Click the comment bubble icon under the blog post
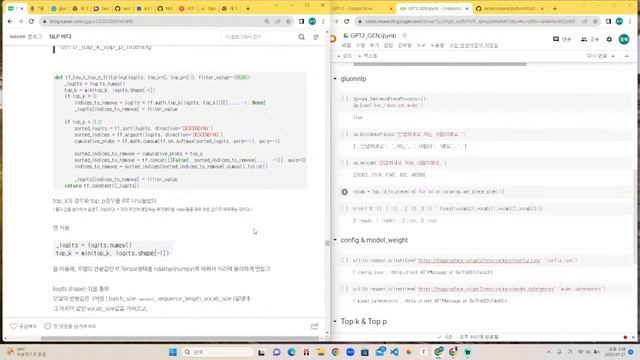Viewport: 640px width, 360px height. point(47,326)
